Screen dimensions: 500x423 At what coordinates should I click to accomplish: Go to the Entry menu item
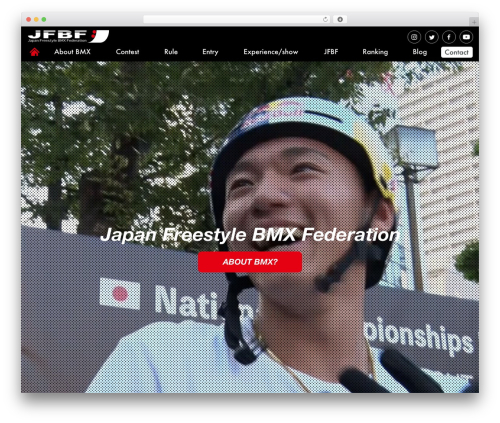click(210, 52)
